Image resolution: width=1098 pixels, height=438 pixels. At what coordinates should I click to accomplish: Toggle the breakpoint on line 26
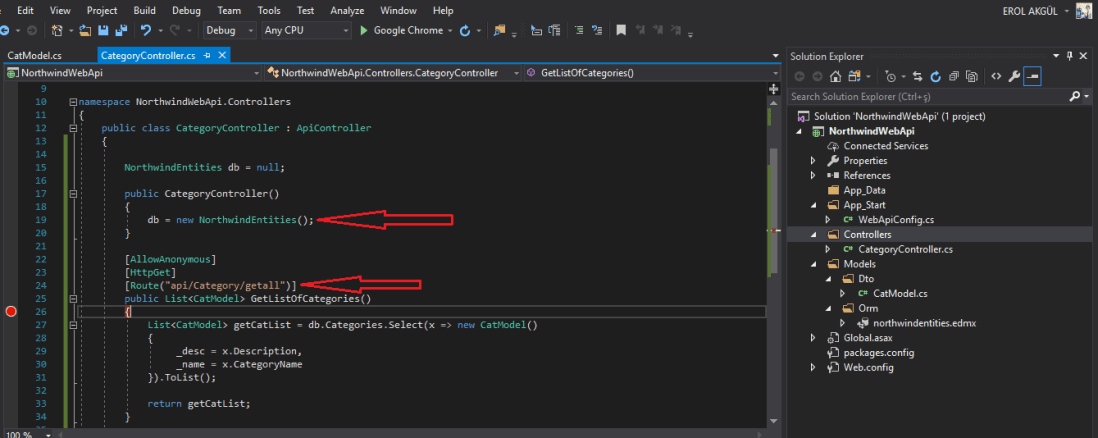[11, 312]
